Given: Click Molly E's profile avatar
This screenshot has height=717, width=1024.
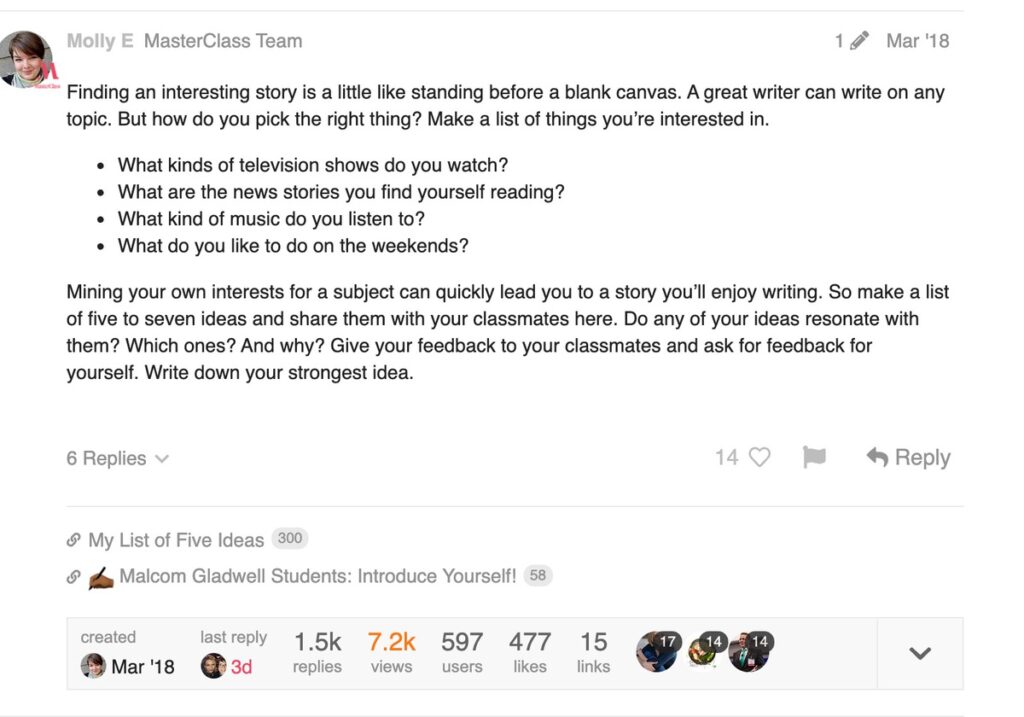Looking at the screenshot, I should (27, 59).
